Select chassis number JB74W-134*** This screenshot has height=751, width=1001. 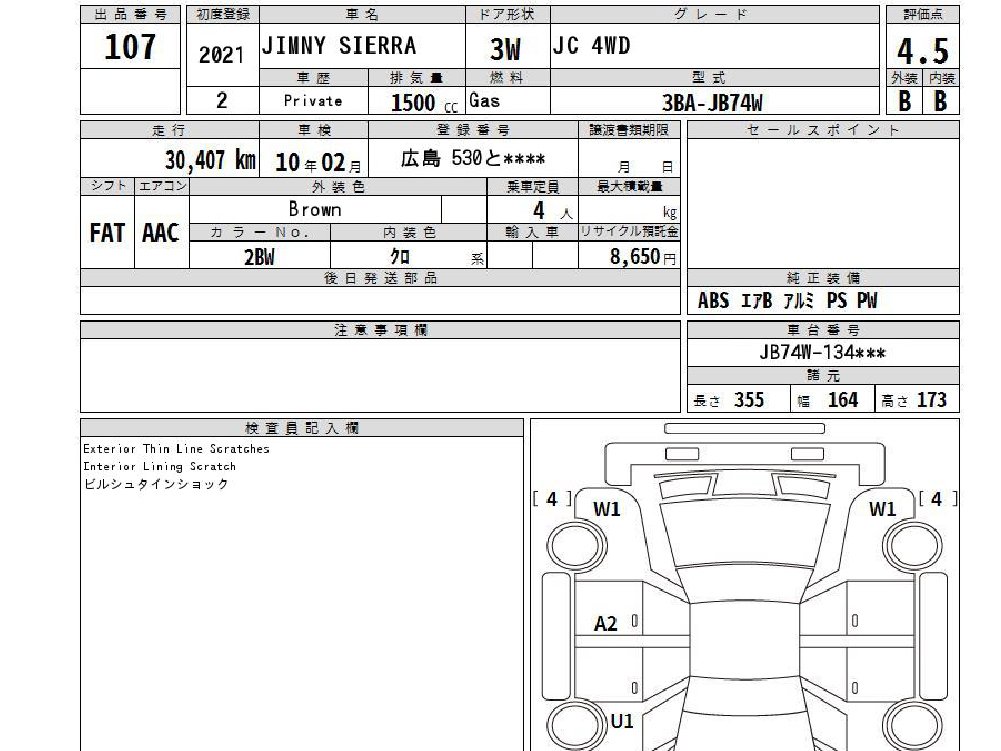click(822, 353)
